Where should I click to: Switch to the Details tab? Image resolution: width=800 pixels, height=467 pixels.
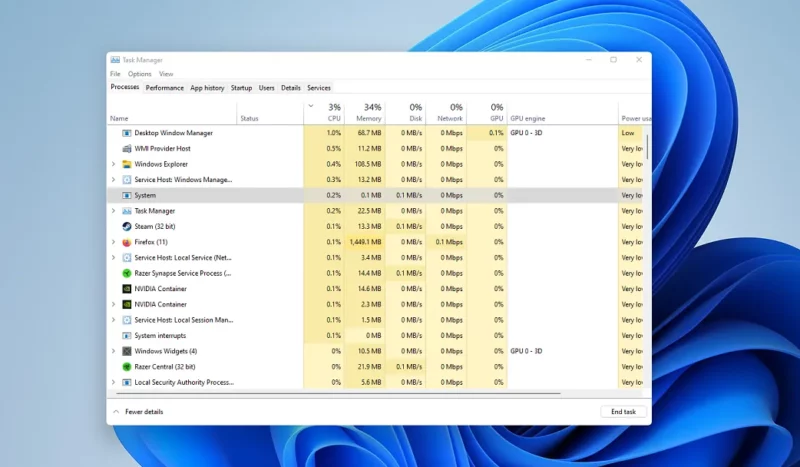click(291, 88)
